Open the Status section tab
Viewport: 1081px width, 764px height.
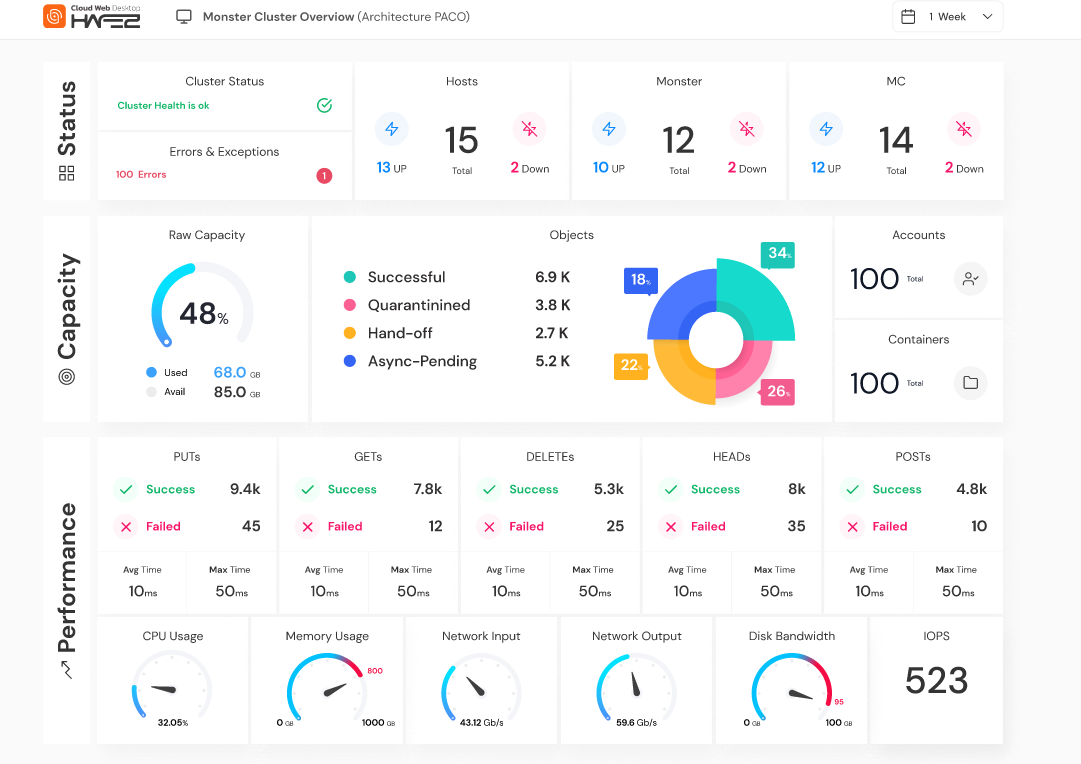pyautogui.click(x=66, y=131)
